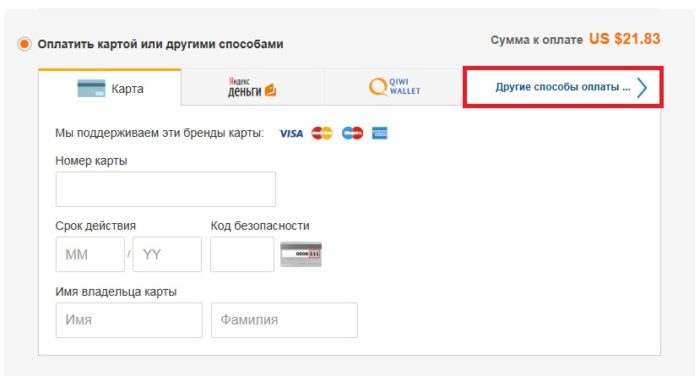Open the 'Другие способы оплаты' link
The image size is (700, 376).
coord(562,87)
